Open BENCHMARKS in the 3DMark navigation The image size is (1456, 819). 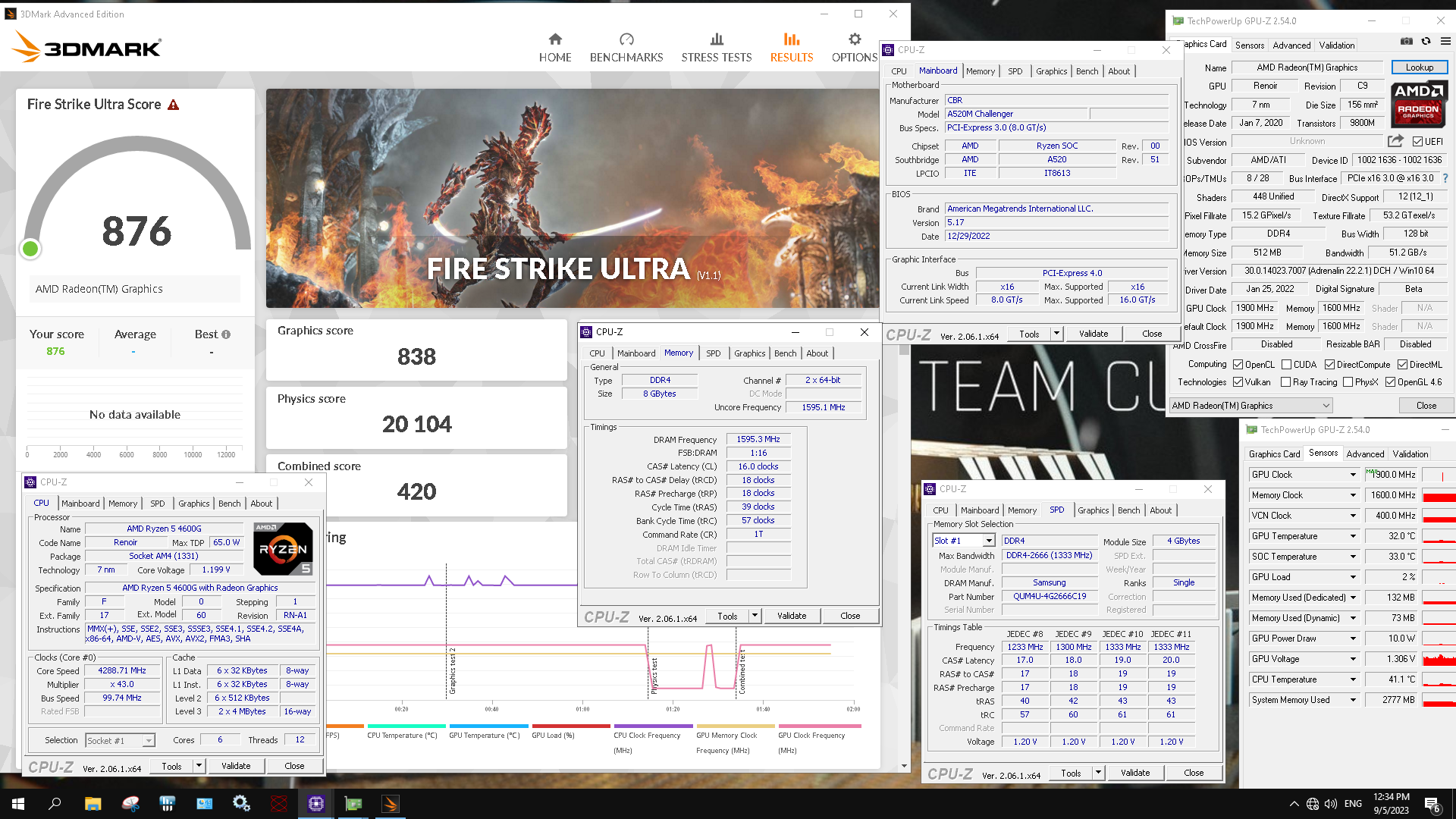pos(626,48)
